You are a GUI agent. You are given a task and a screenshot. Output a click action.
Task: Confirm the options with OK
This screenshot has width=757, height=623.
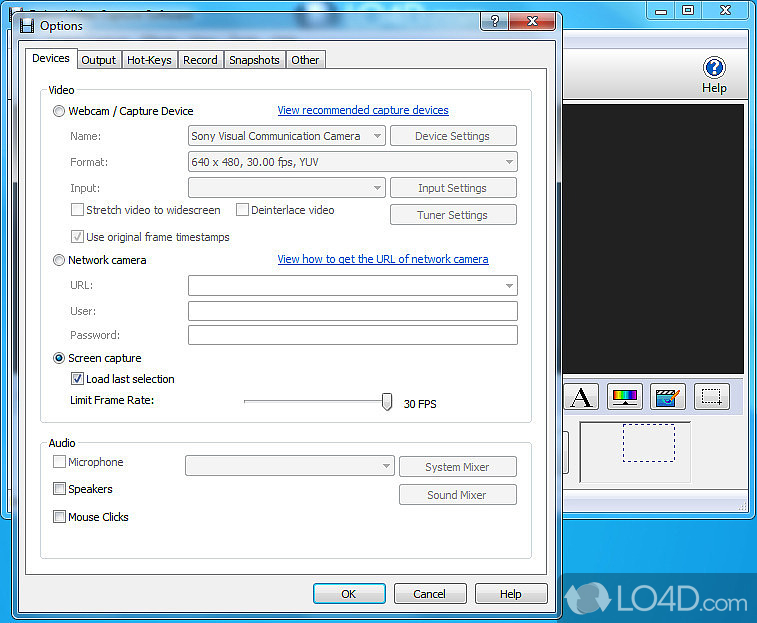point(349,594)
